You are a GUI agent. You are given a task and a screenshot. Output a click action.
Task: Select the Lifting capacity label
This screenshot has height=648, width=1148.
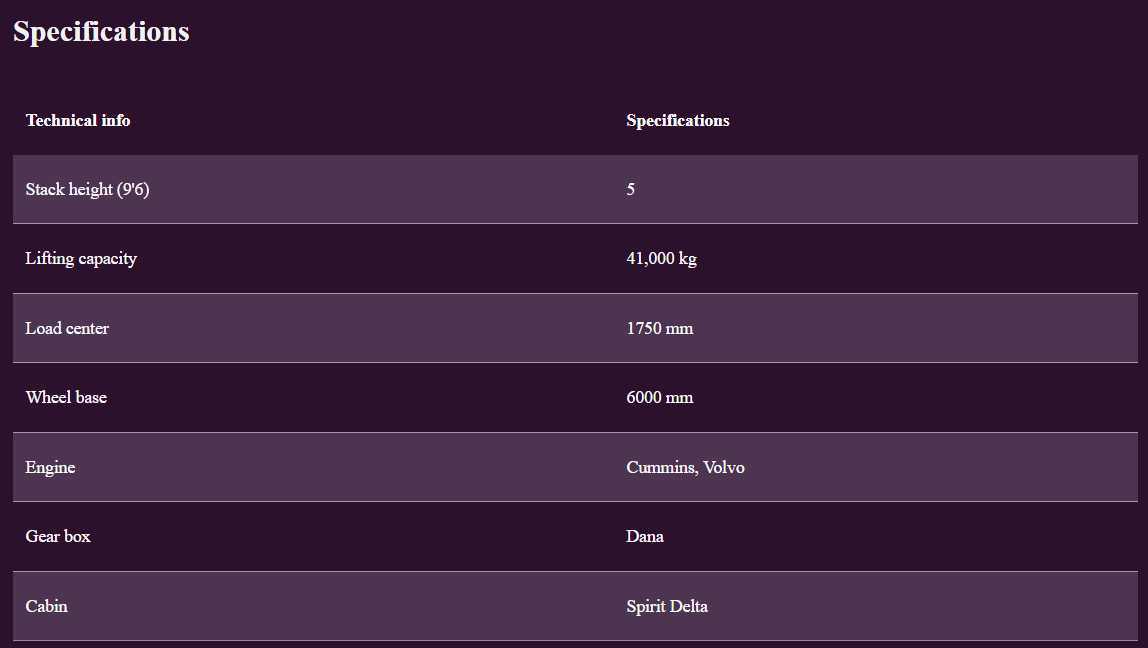pyautogui.click(x=81, y=258)
